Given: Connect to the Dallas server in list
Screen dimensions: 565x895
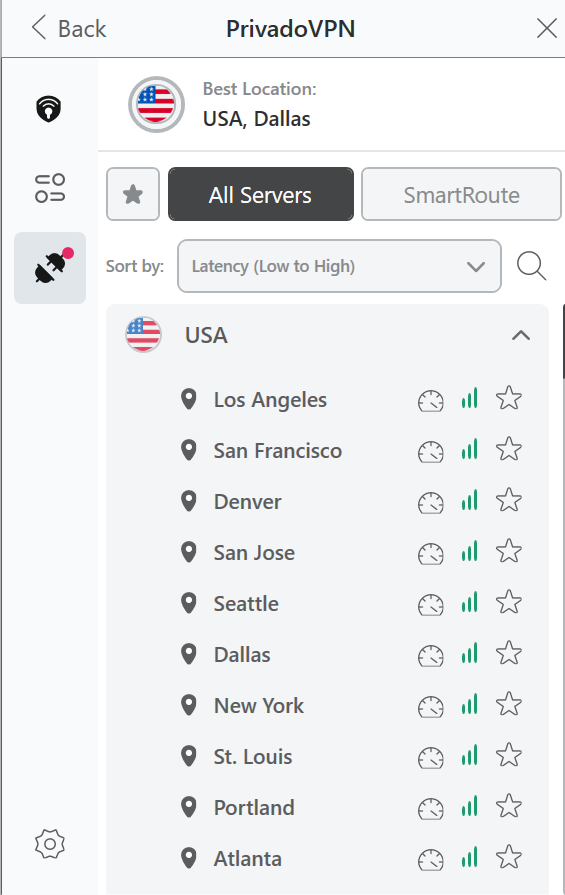Looking at the screenshot, I should 242,655.
